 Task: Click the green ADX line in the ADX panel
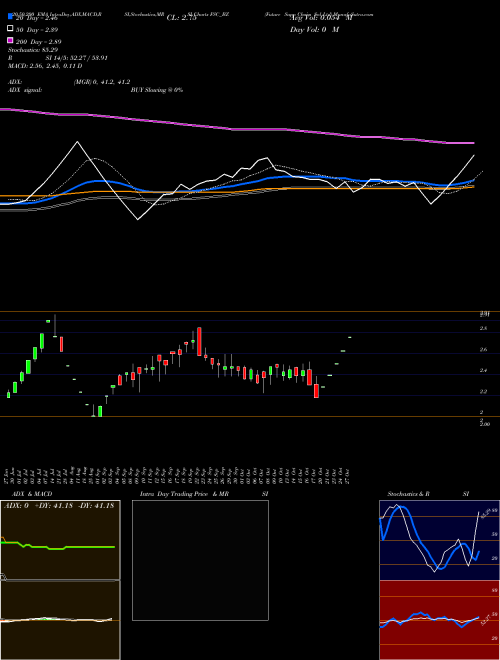pos(57,547)
